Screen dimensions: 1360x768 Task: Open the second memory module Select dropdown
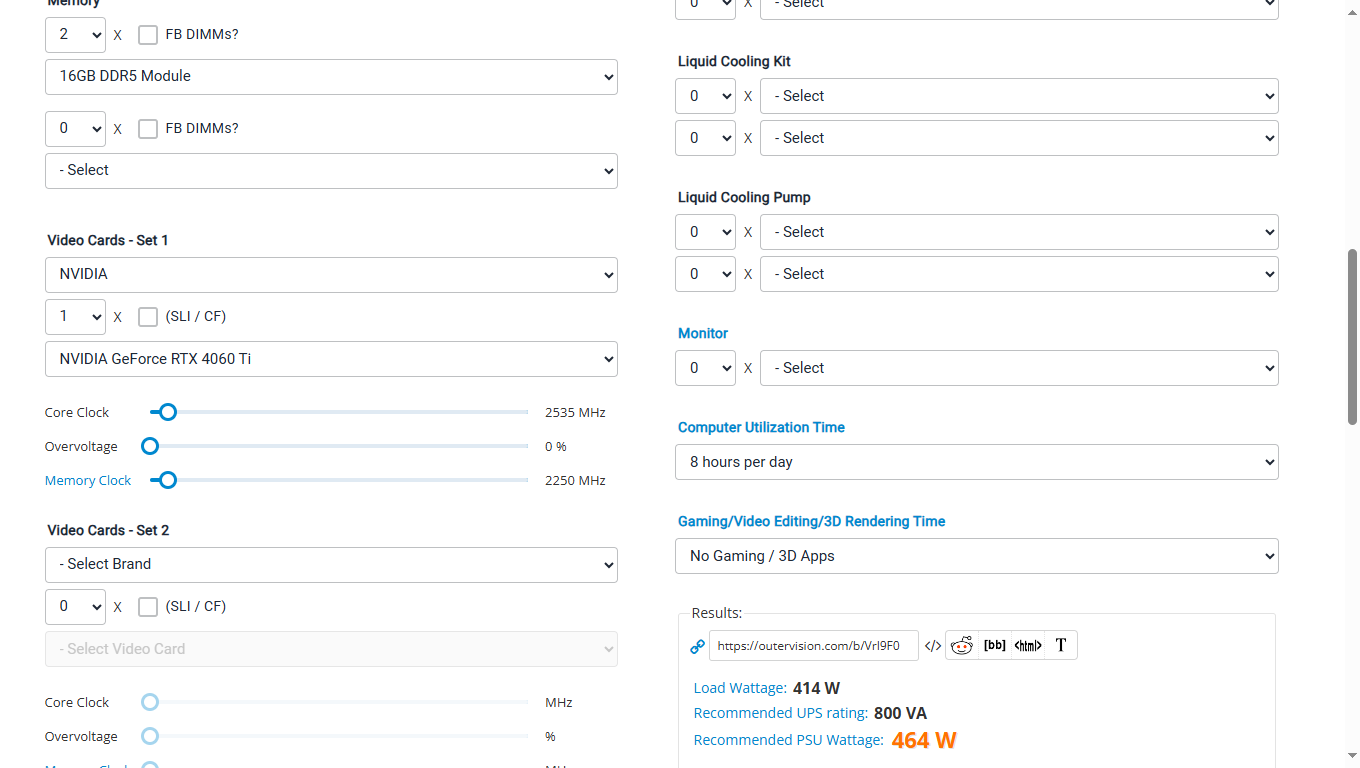[331, 171]
